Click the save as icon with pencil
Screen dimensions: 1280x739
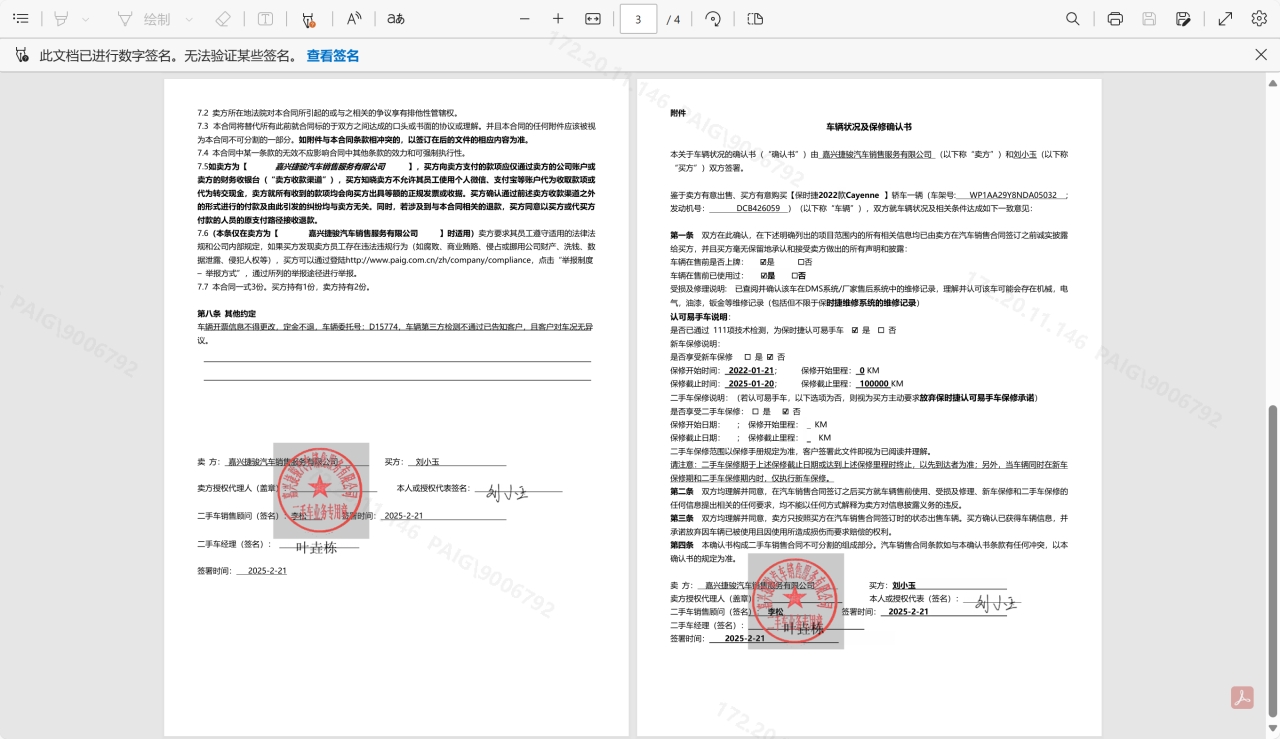(1184, 19)
